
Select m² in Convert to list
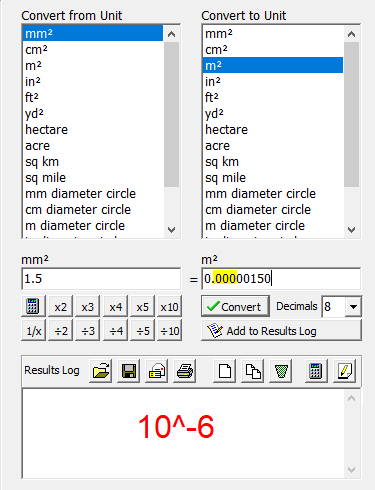point(273,65)
